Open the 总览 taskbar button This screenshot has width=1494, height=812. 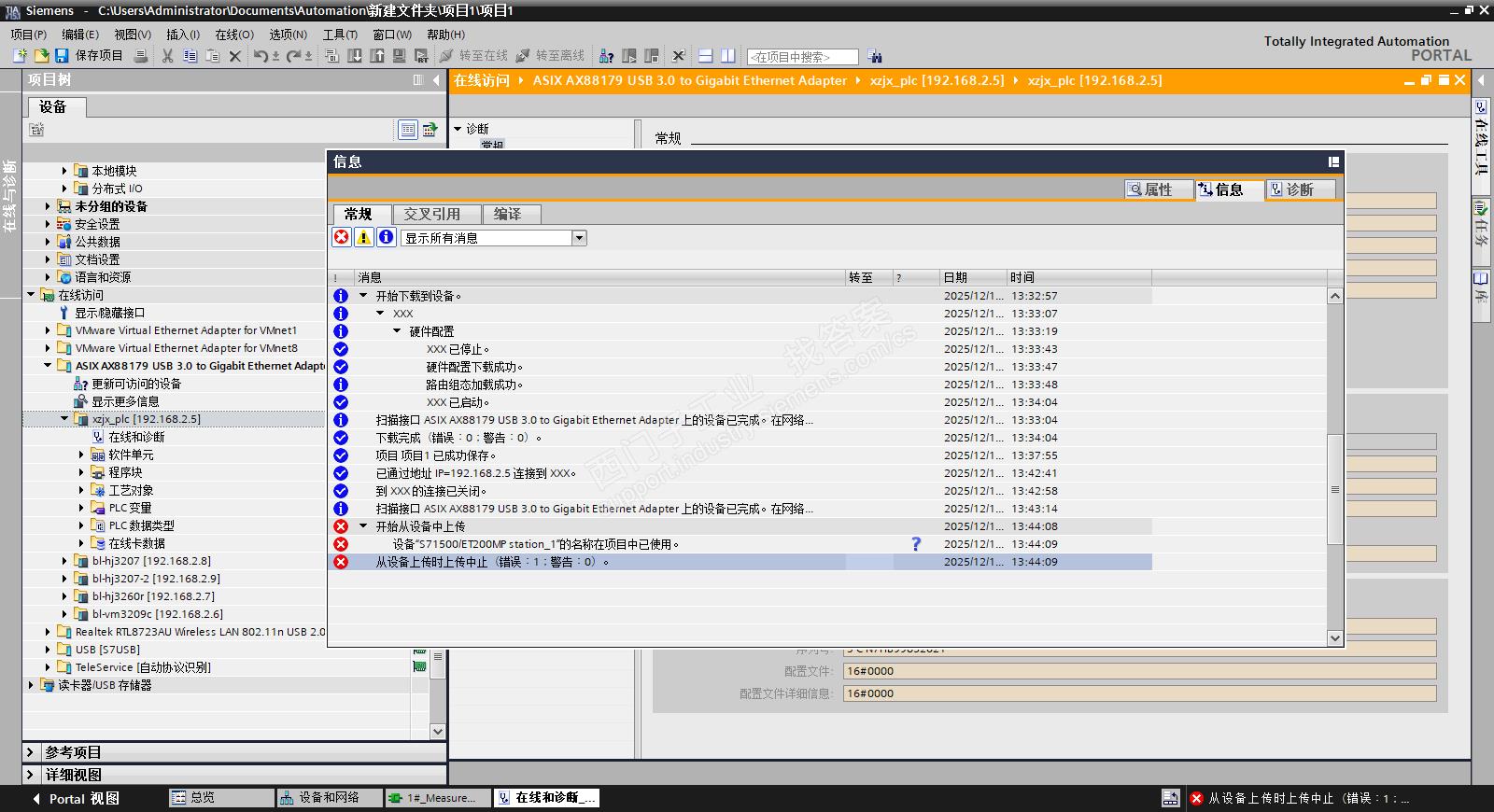222,798
